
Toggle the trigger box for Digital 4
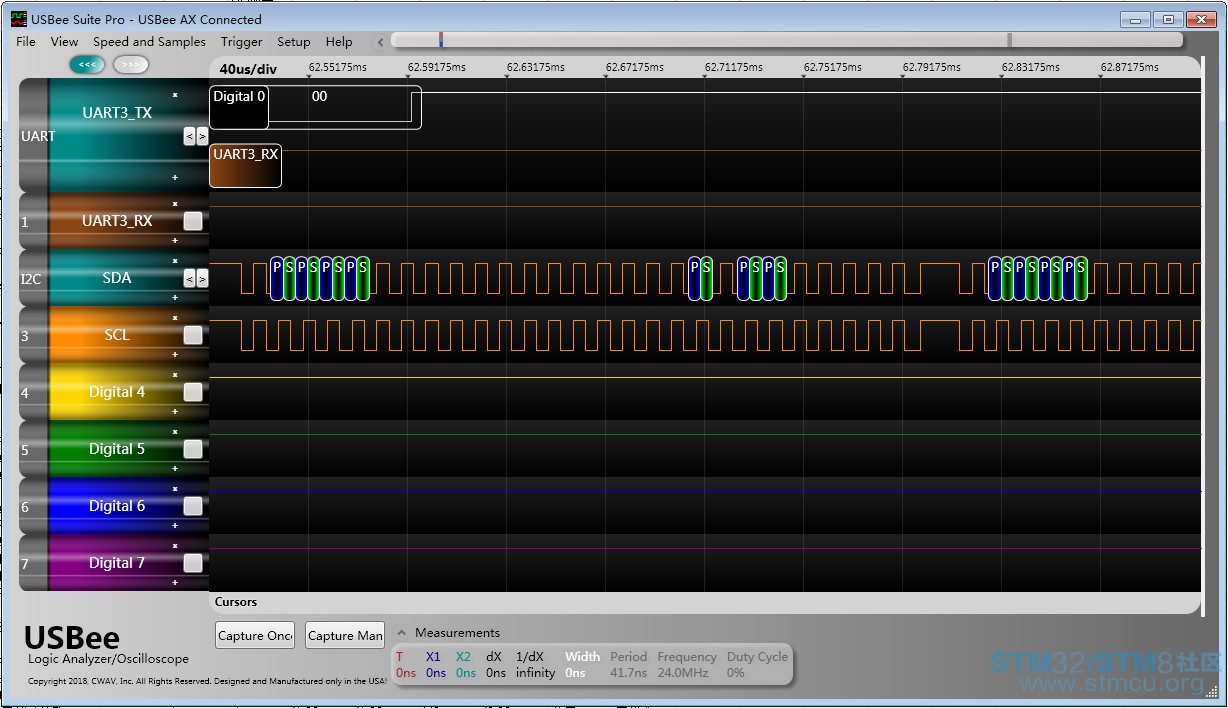tap(193, 392)
